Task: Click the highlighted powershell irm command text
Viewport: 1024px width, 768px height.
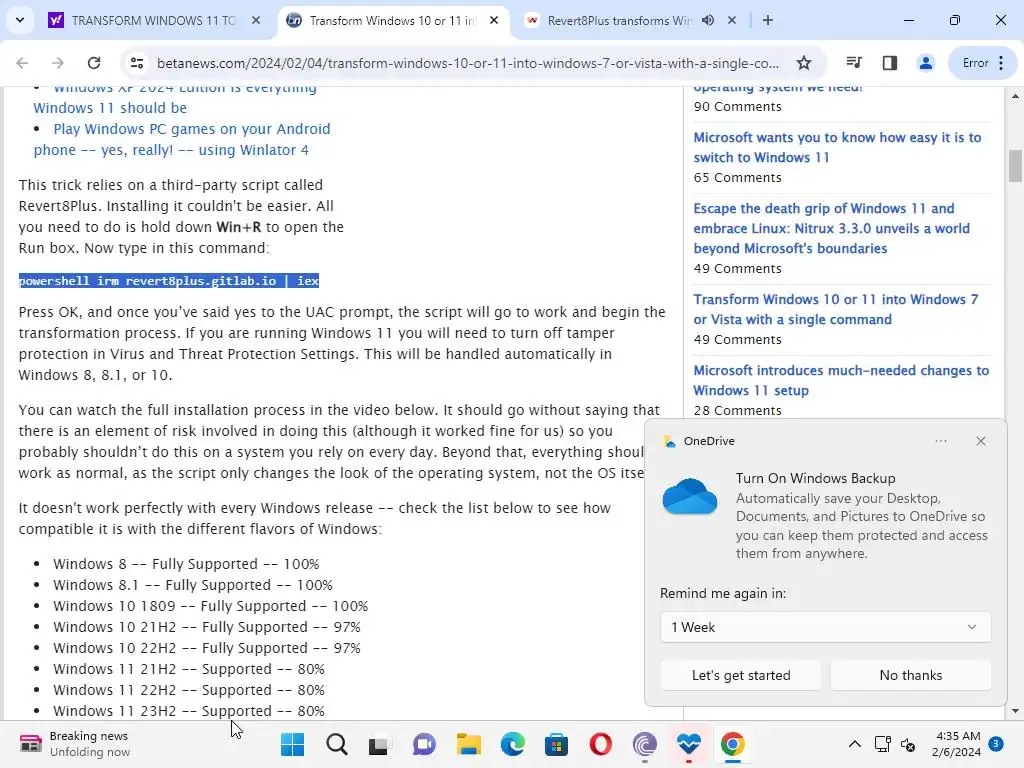Action: [168, 281]
